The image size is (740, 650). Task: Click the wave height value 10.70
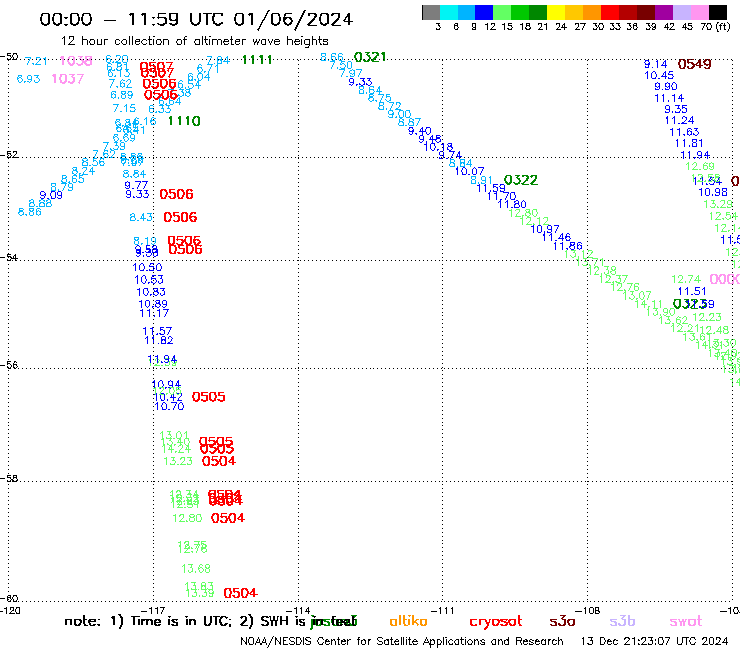[x=169, y=406]
